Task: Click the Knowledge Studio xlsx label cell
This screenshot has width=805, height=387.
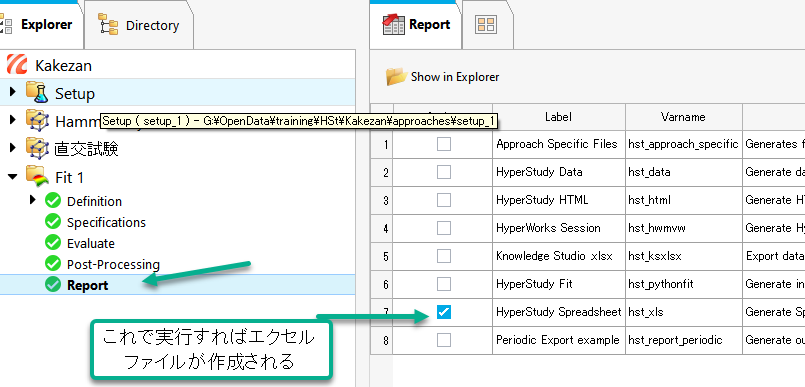Action: 559,256
